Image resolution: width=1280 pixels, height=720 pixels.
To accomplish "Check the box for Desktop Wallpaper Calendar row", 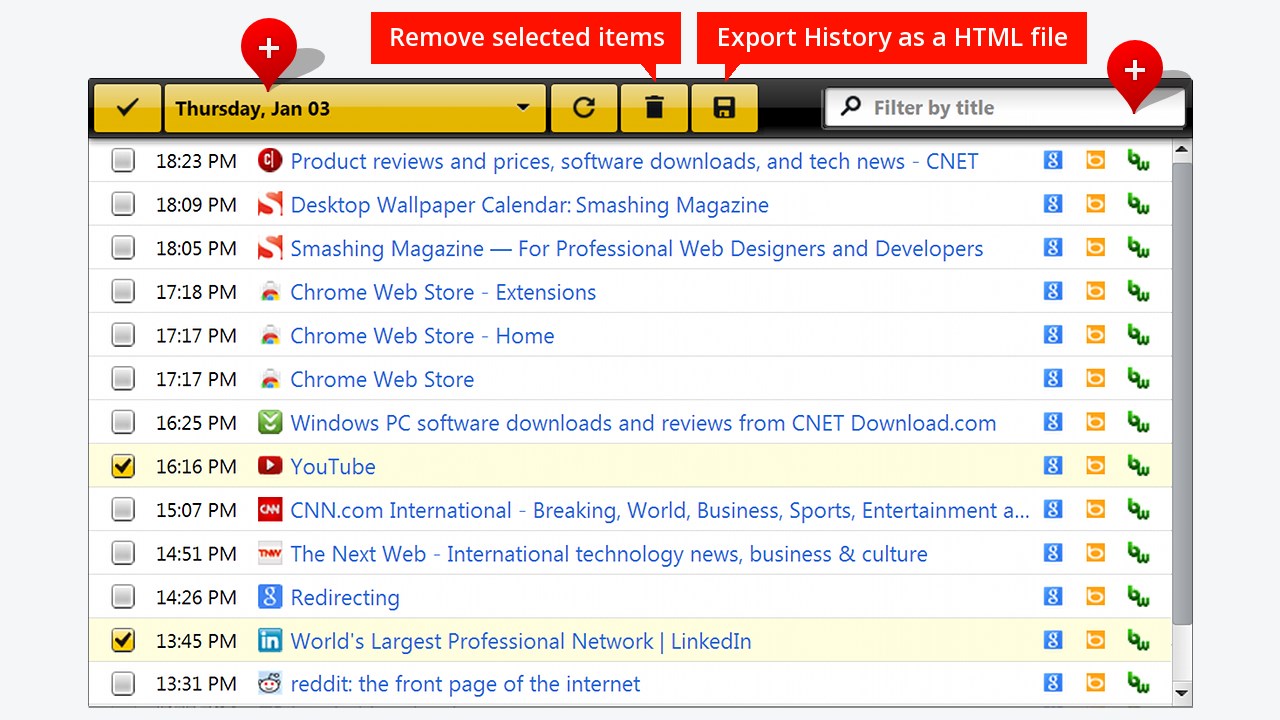I will click(x=123, y=205).
